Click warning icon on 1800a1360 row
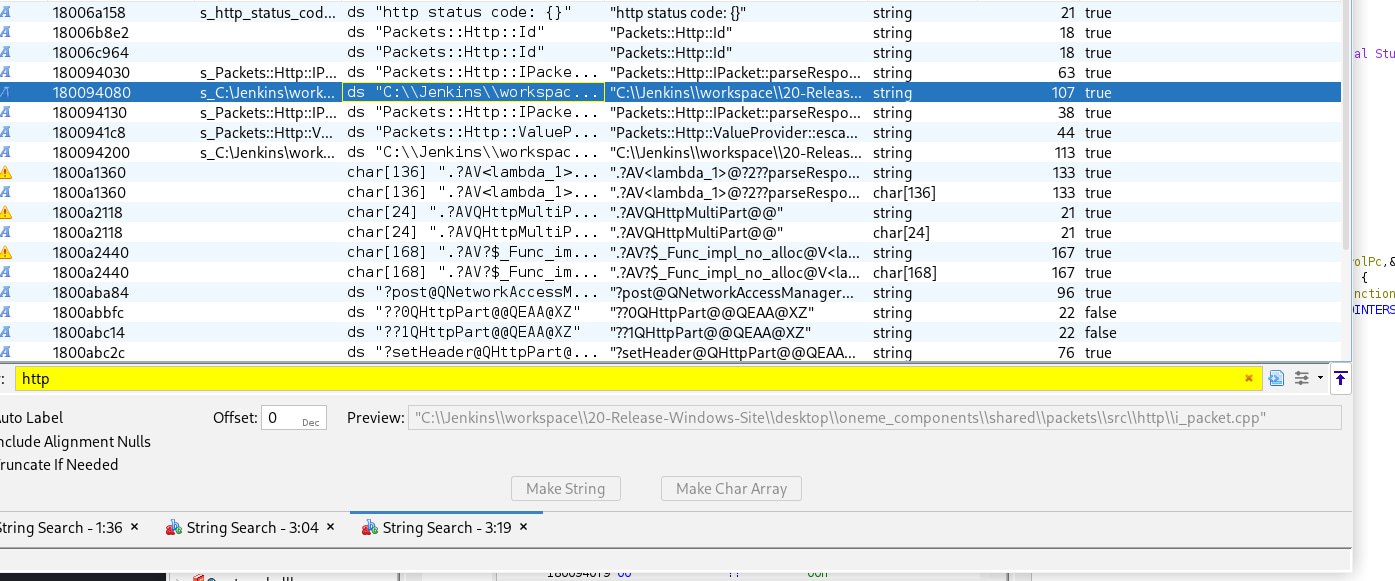This screenshot has height=581, width=1395. click(x=5, y=173)
